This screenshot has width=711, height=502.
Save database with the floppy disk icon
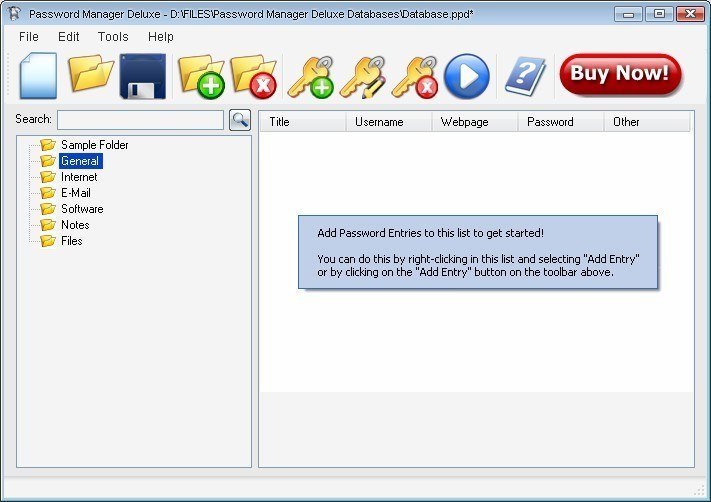142,76
